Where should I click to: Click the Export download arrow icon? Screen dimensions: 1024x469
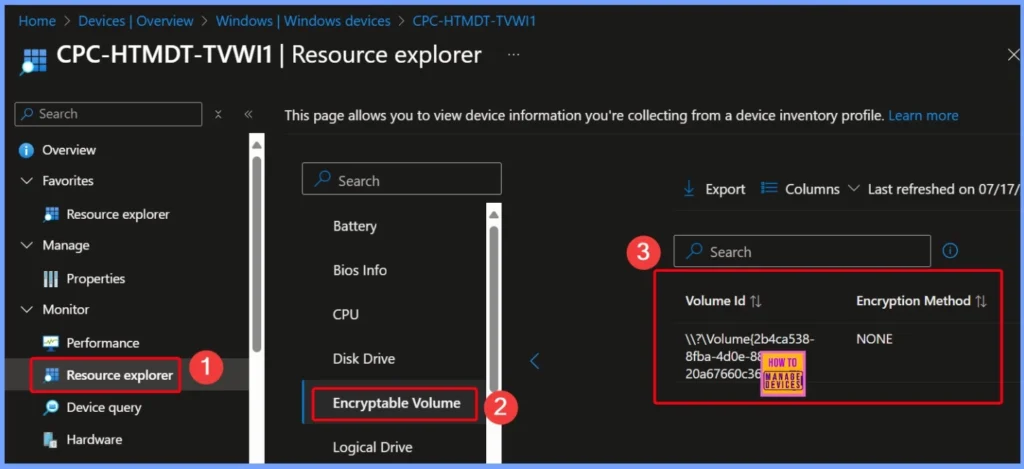tap(688, 189)
